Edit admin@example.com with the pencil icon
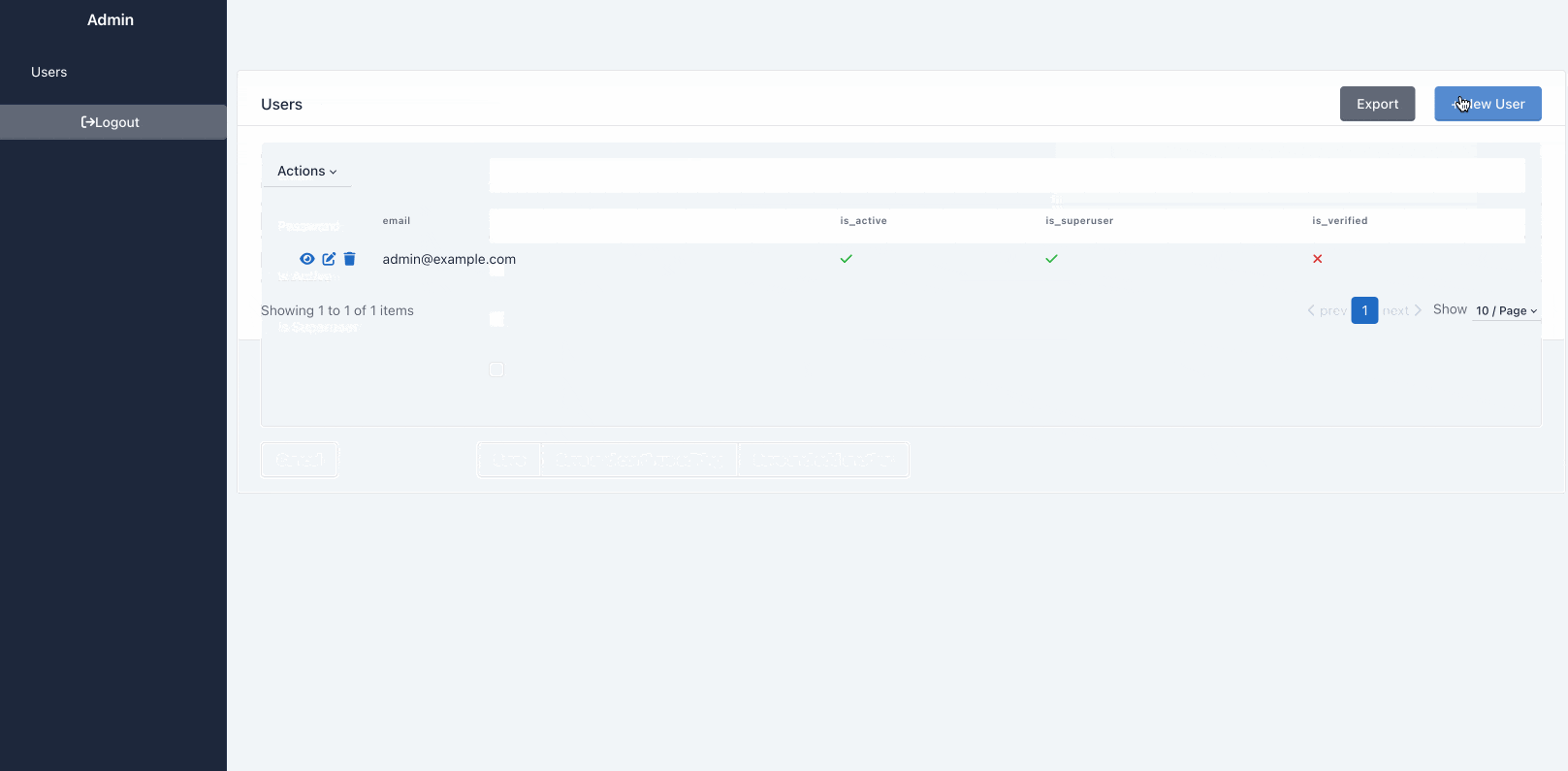 (x=329, y=259)
